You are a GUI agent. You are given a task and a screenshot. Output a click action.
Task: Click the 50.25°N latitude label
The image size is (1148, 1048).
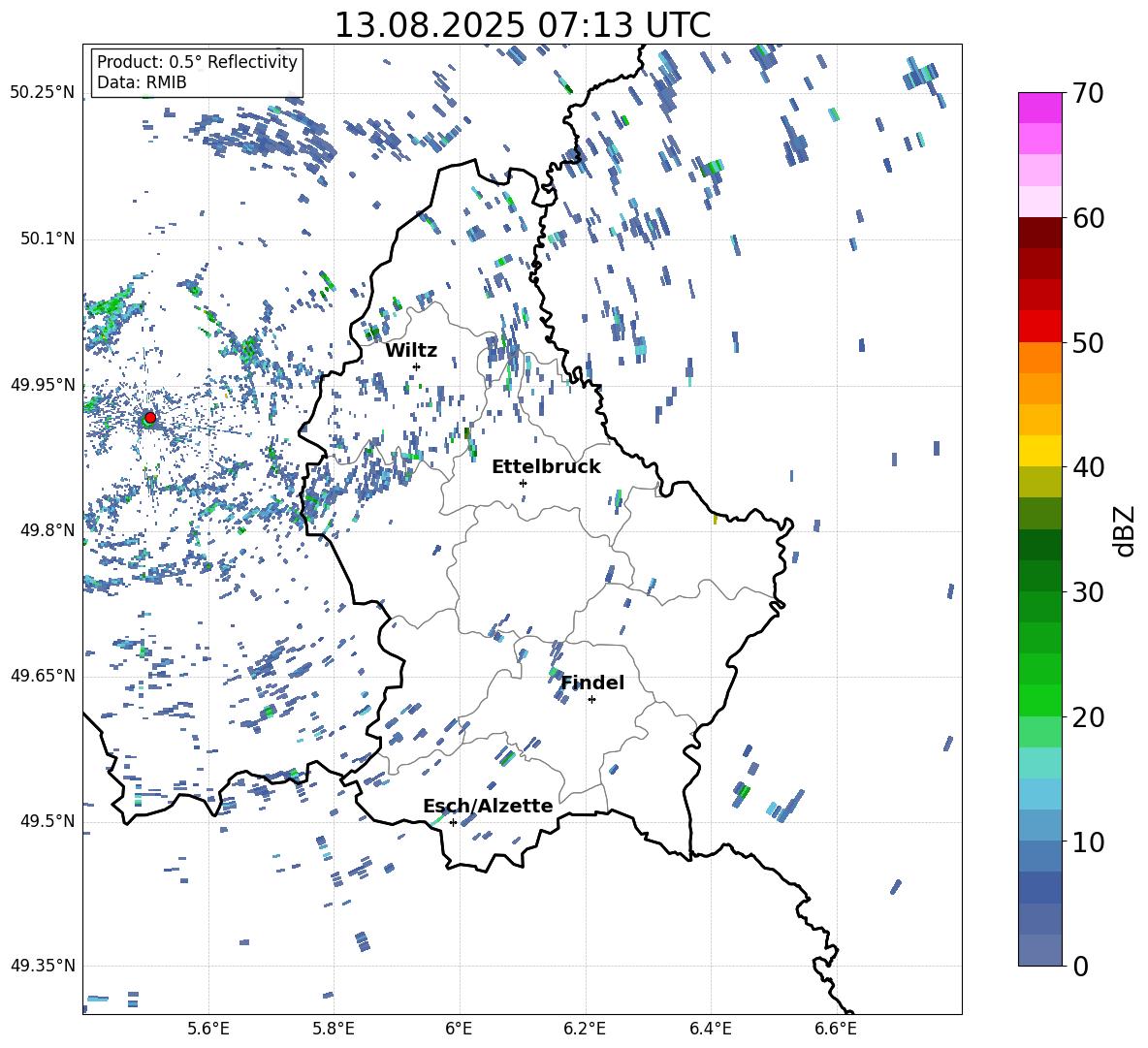click(44, 93)
